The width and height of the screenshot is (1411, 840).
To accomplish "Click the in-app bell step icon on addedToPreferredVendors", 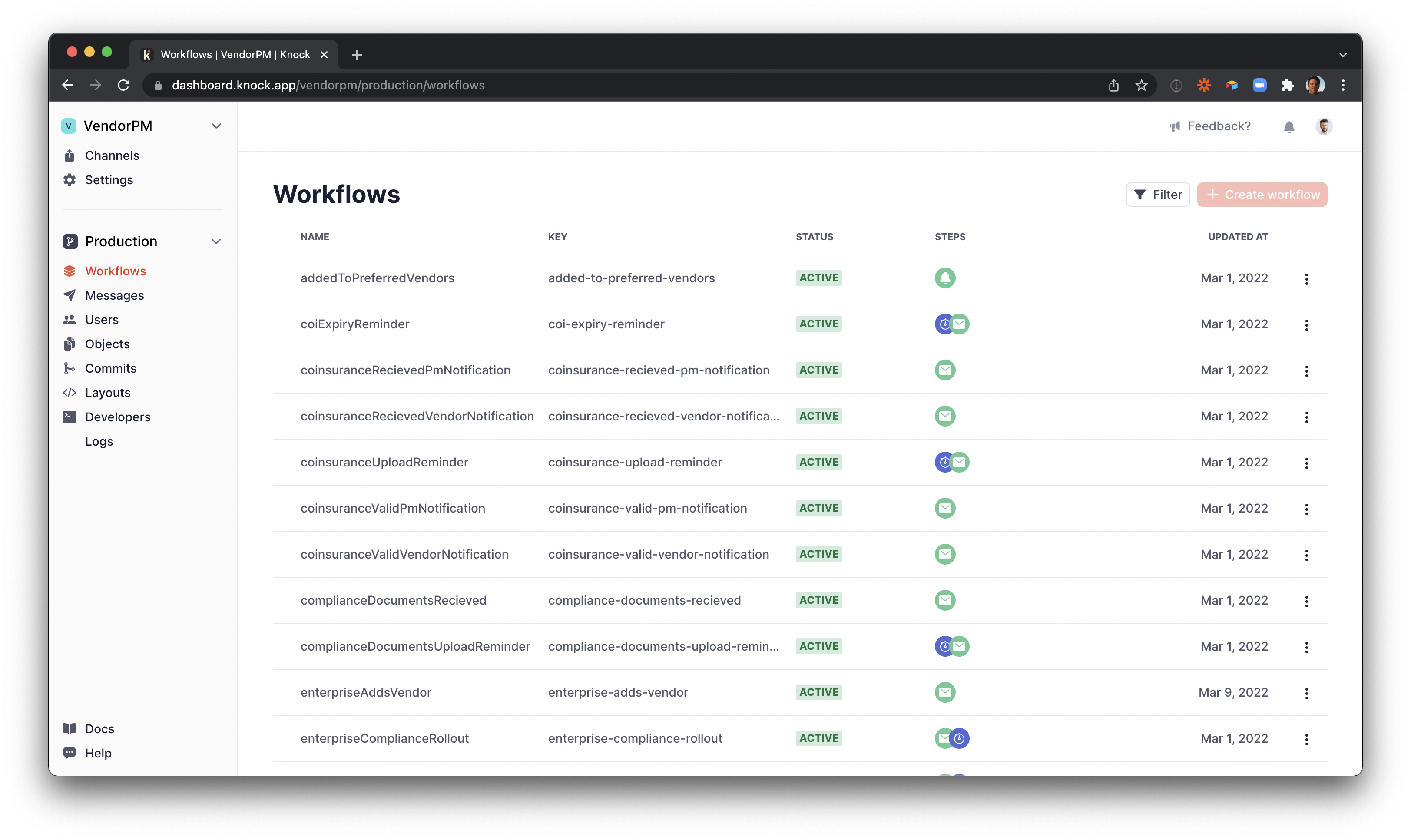I will 945,278.
